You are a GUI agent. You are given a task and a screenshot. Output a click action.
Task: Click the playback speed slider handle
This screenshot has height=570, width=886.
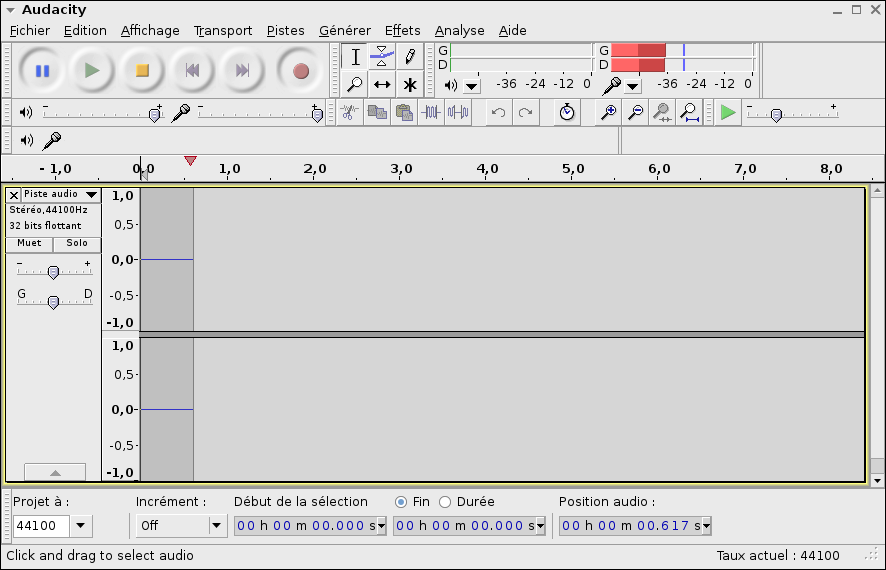776,115
